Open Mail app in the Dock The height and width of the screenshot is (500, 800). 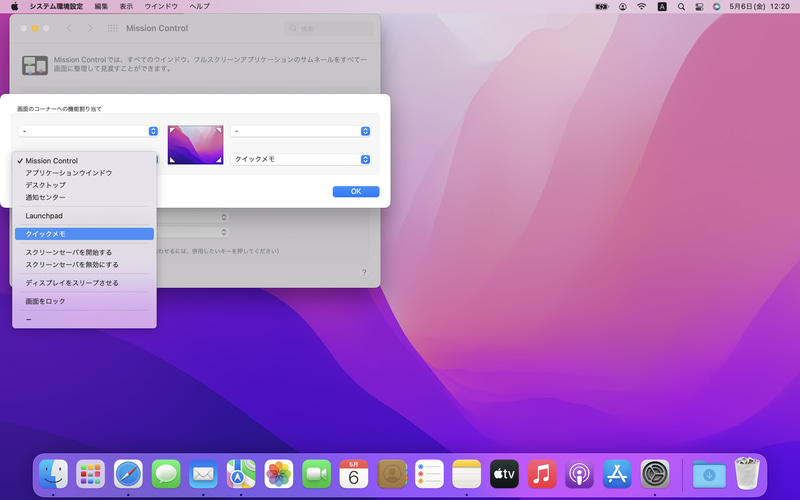click(203, 474)
